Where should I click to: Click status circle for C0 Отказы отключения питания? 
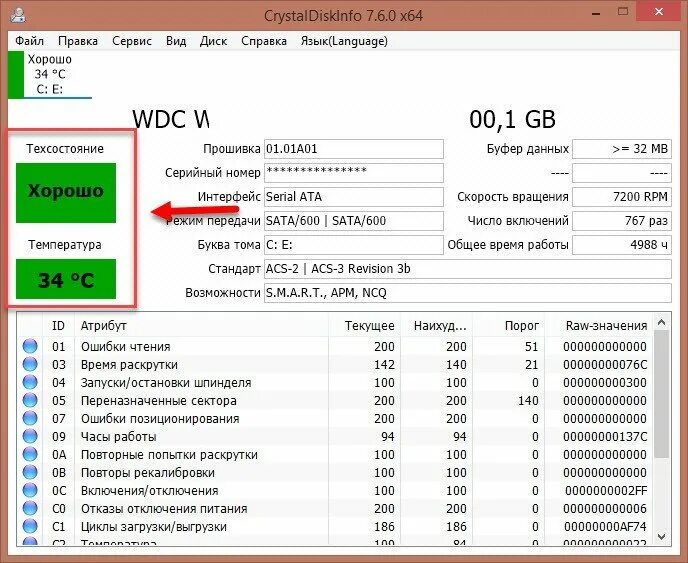[30, 508]
